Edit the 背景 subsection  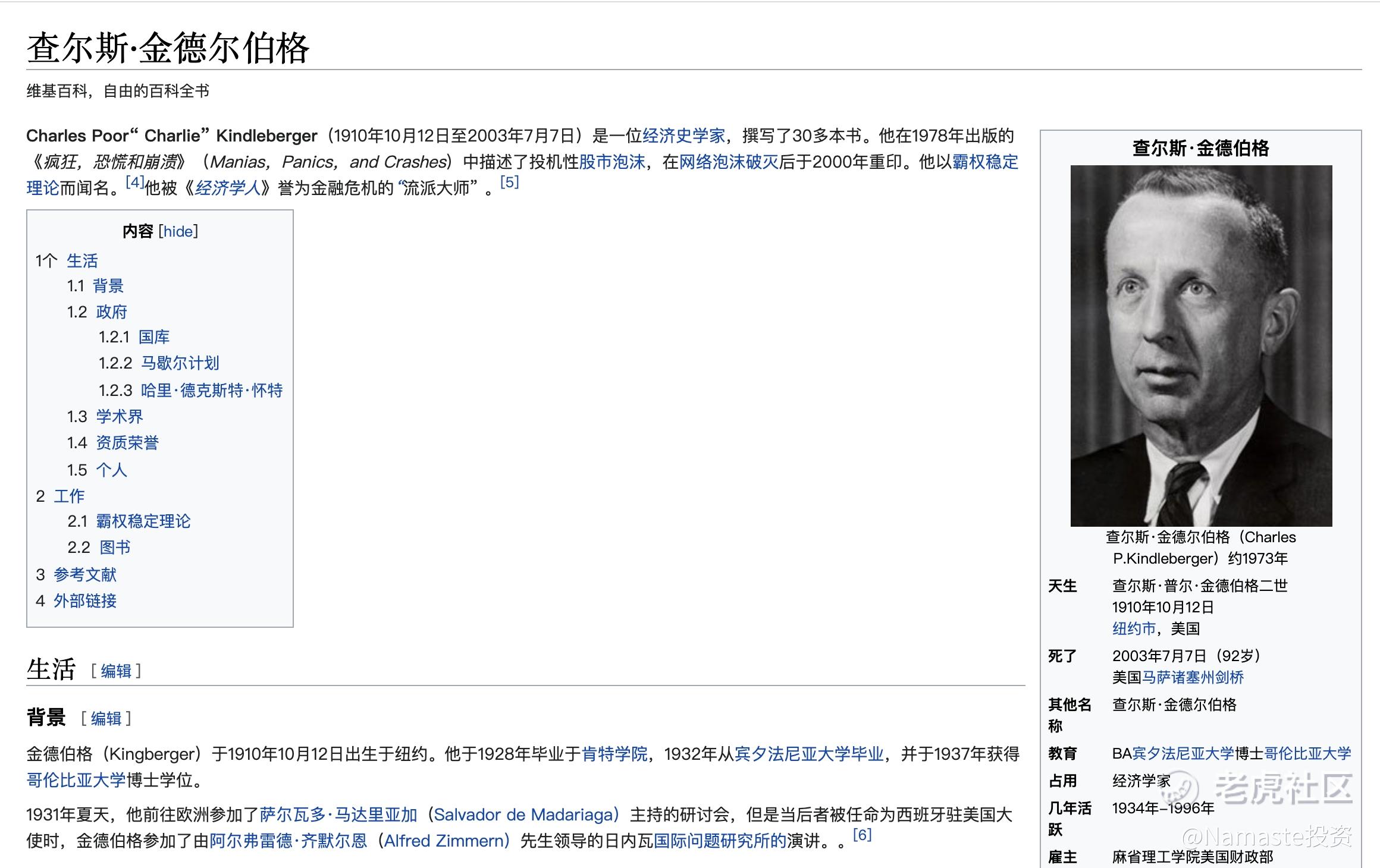(x=106, y=719)
